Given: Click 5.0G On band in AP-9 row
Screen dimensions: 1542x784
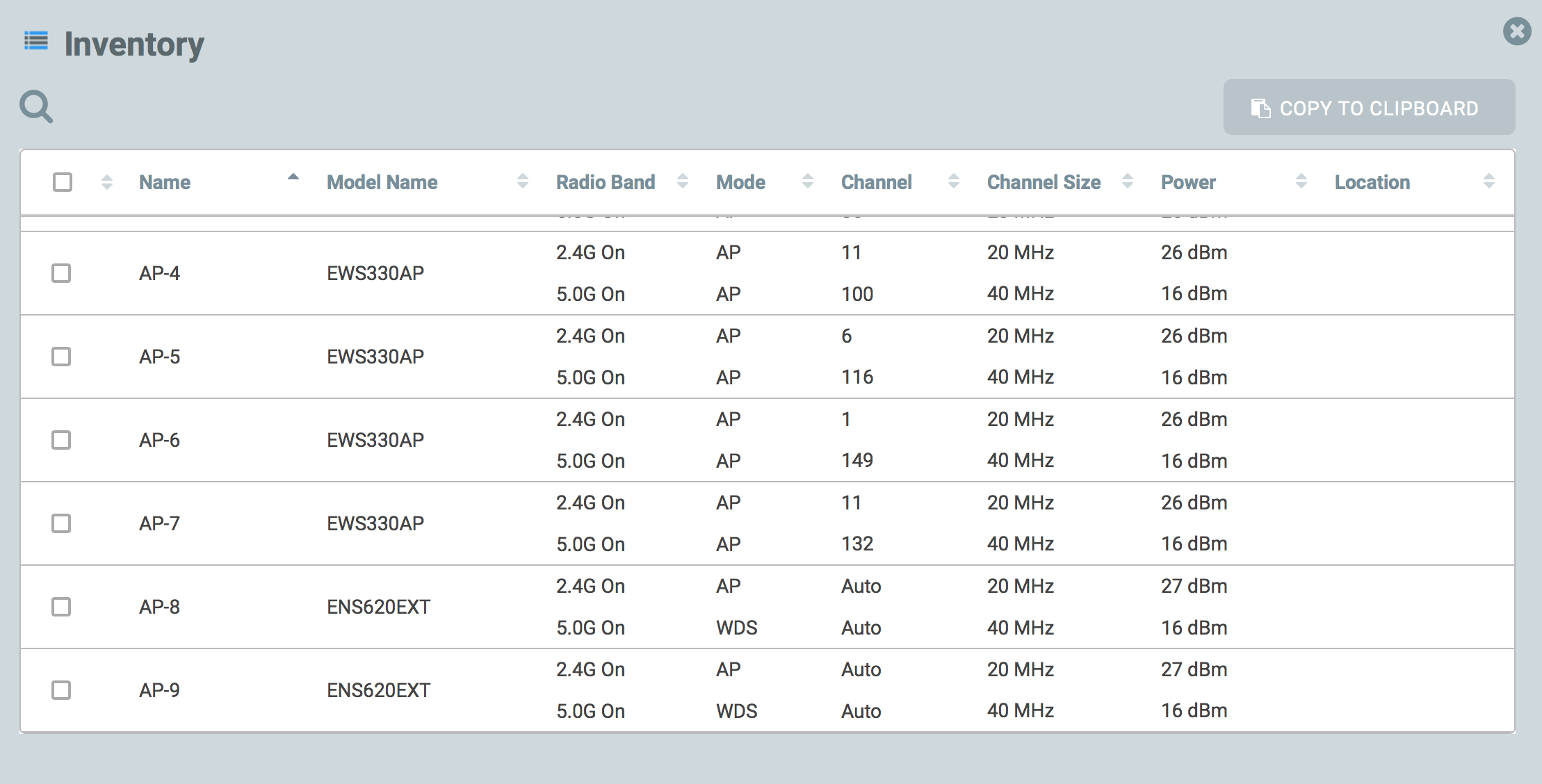Looking at the screenshot, I should (590, 711).
